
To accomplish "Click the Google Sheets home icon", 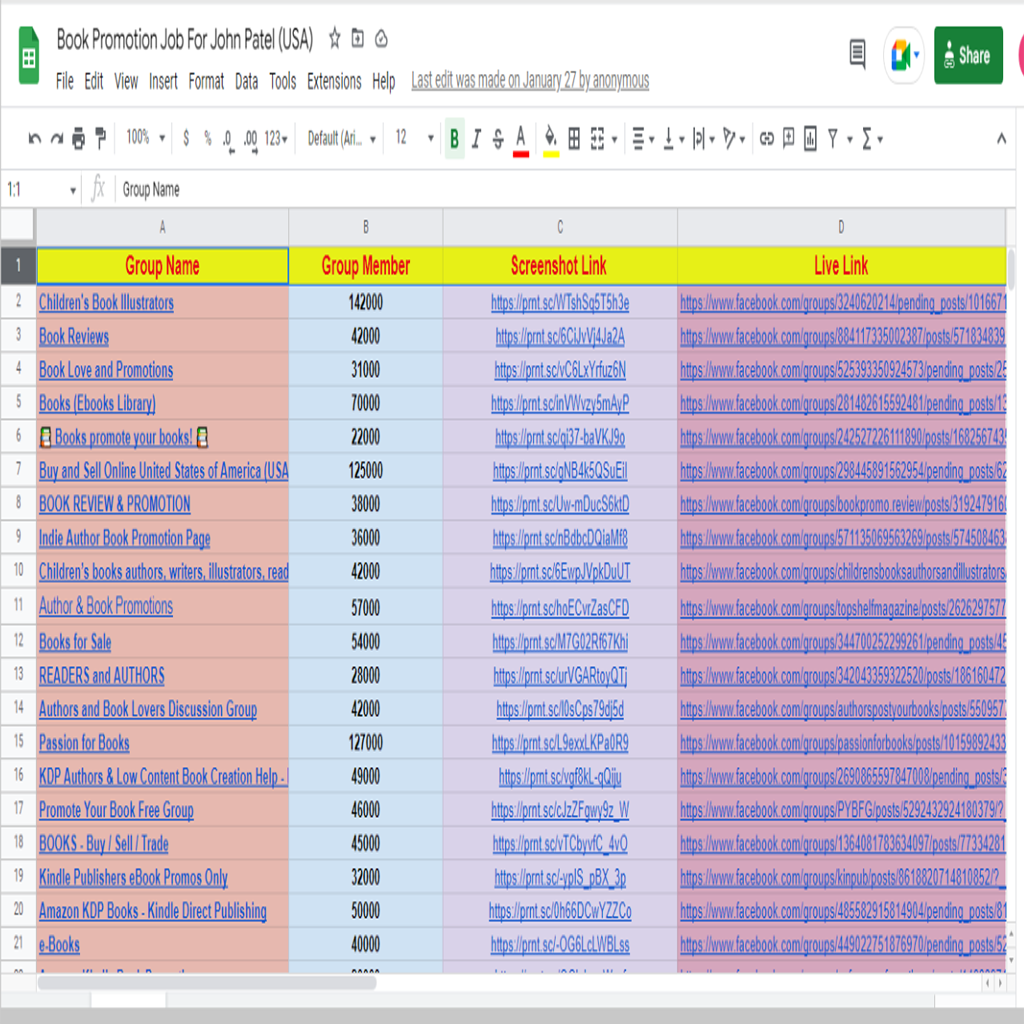I will click(29, 56).
